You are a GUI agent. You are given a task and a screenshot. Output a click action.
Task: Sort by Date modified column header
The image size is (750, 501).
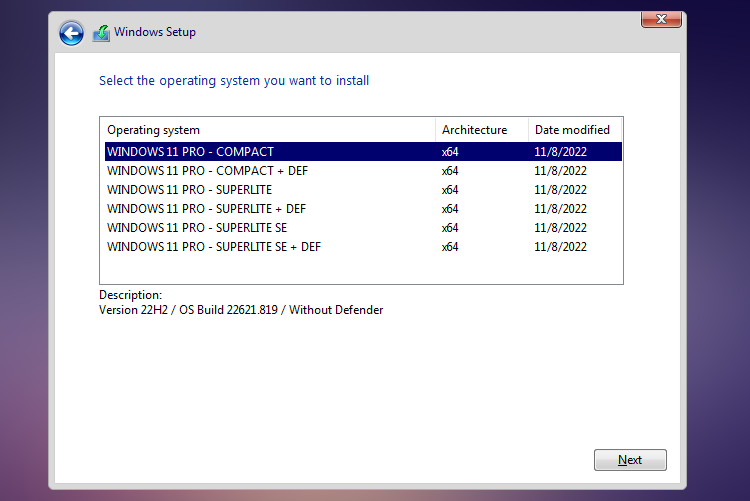point(574,130)
